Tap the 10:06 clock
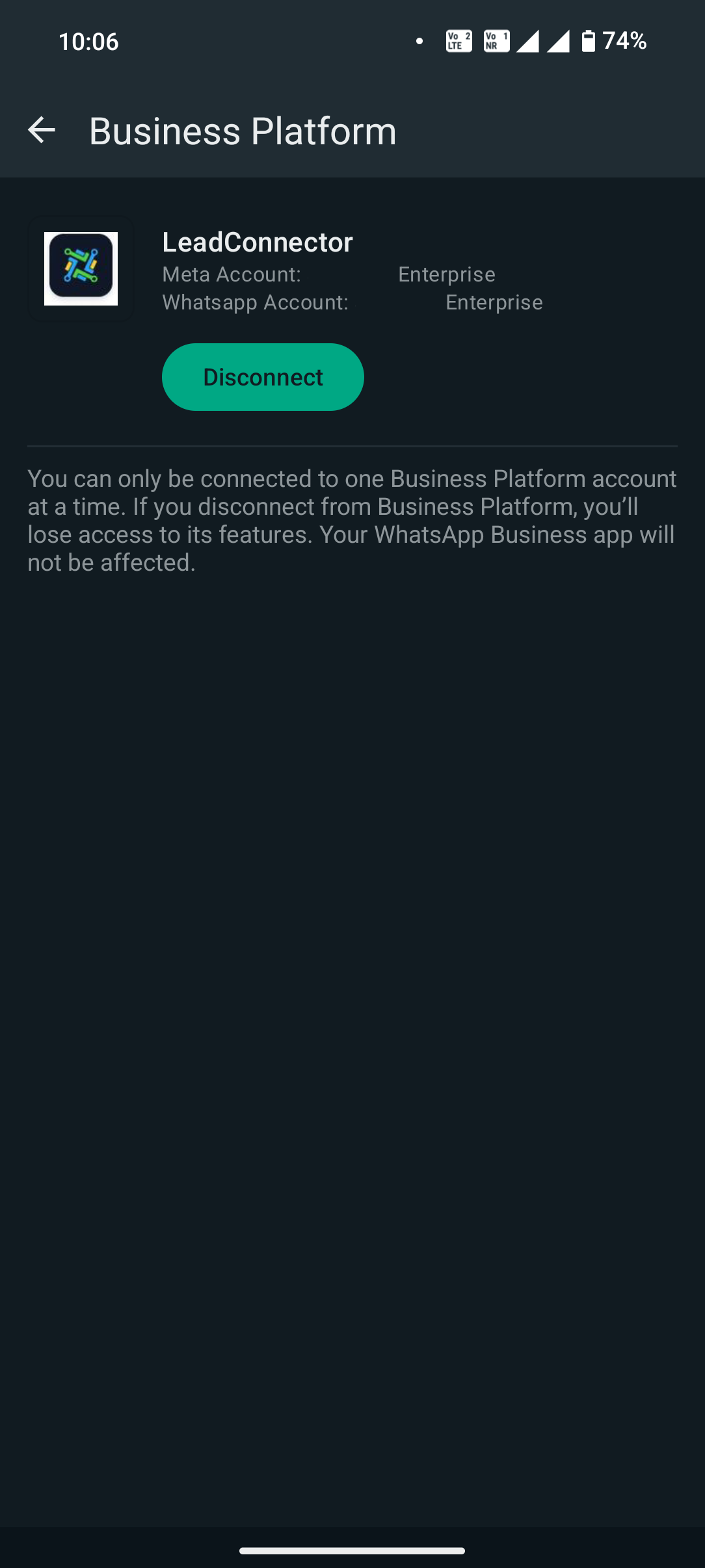The image size is (705, 1568). [x=88, y=42]
